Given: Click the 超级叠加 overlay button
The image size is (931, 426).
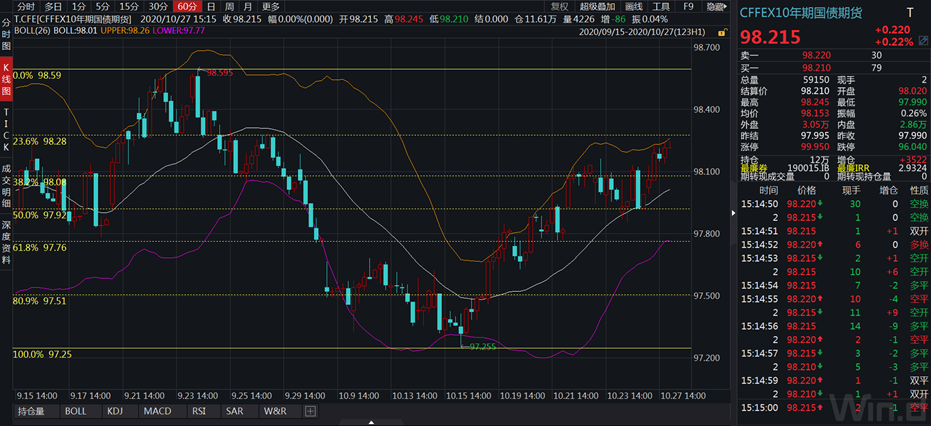Looking at the screenshot, I should [598, 7].
